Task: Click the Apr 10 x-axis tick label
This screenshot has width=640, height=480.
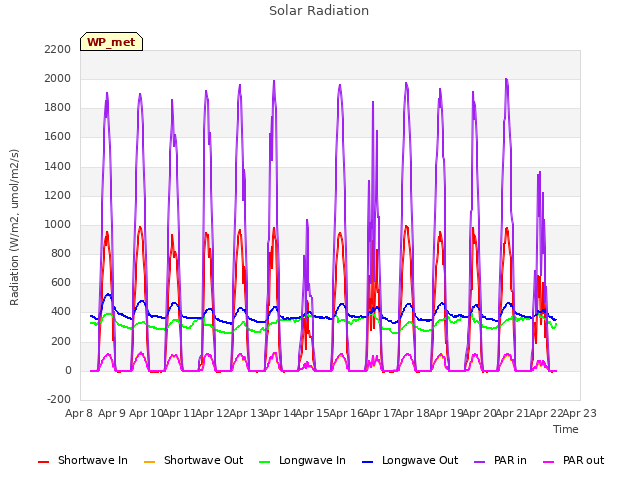Action: [146, 413]
